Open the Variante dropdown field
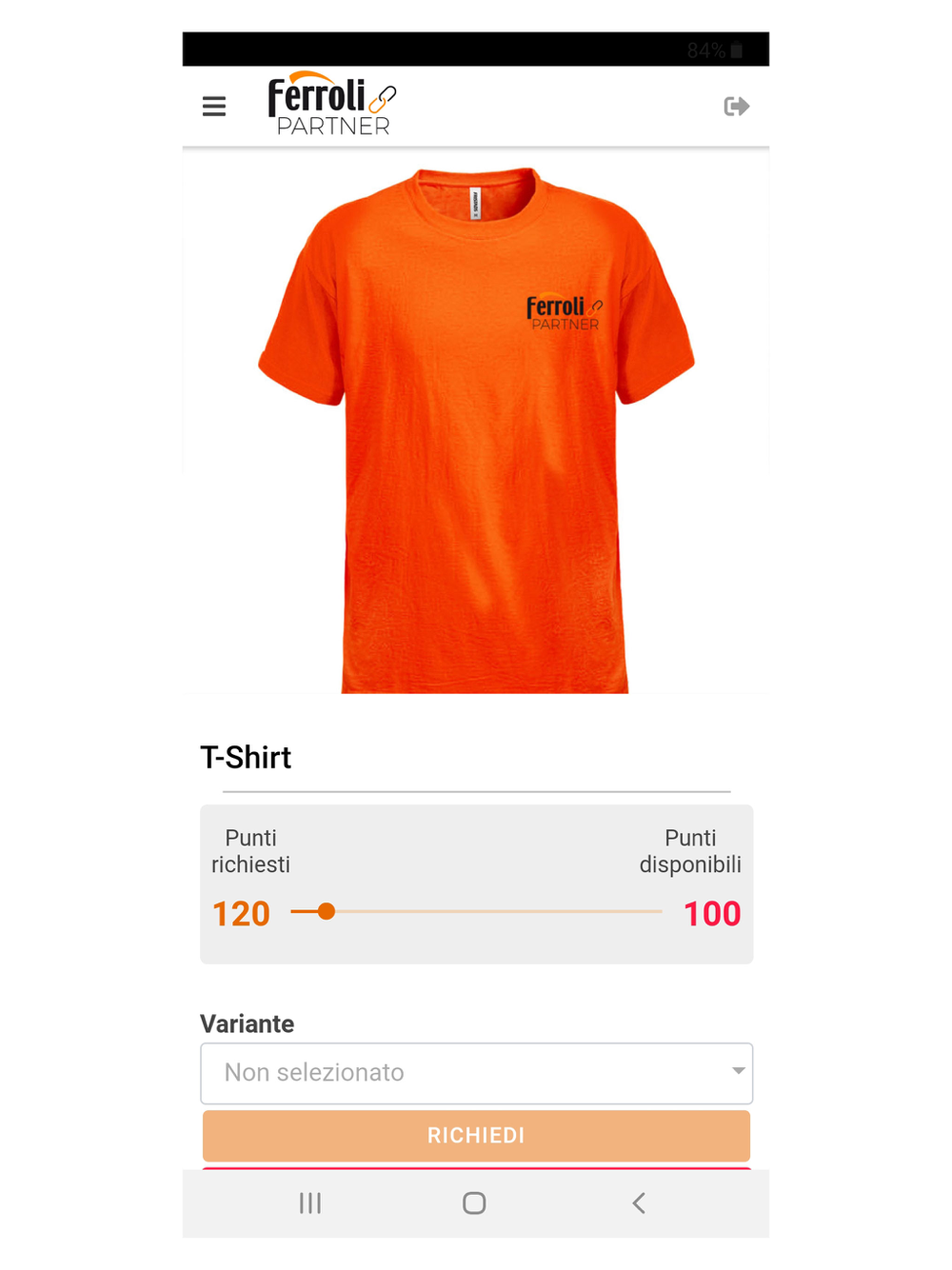 477,1073
